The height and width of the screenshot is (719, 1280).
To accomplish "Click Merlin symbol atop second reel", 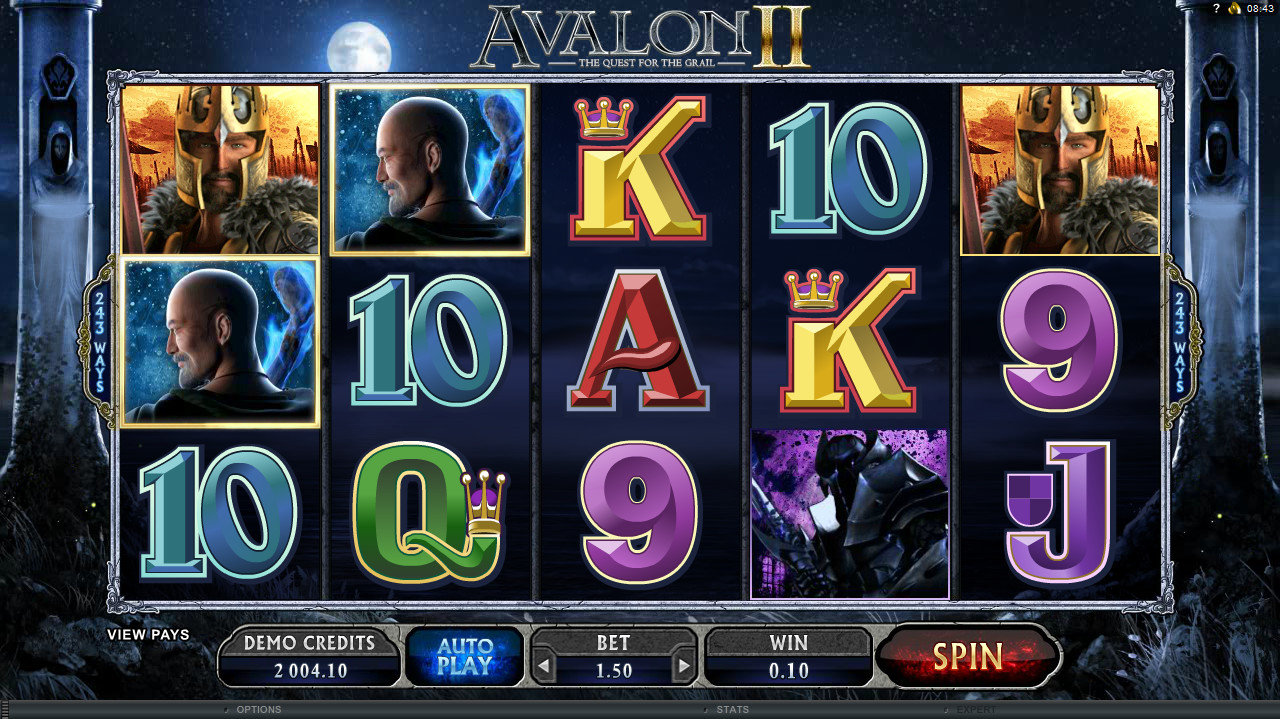I will [x=430, y=170].
